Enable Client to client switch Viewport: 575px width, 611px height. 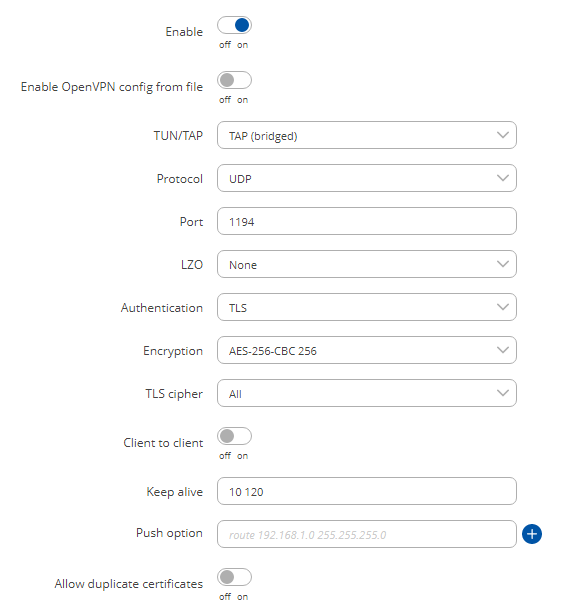pos(234,436)
